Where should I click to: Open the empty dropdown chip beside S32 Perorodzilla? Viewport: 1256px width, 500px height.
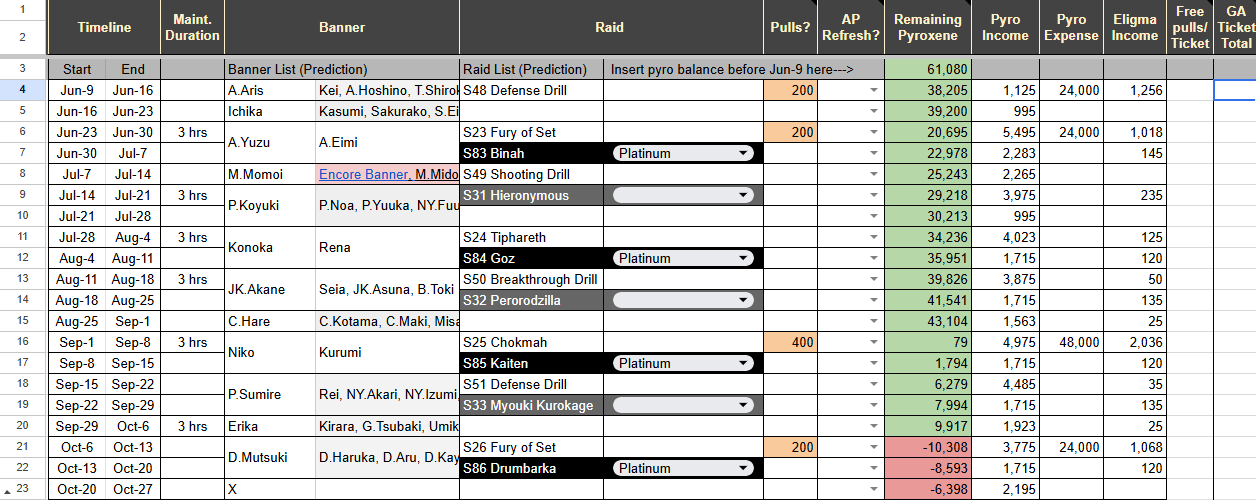point(684,300)
